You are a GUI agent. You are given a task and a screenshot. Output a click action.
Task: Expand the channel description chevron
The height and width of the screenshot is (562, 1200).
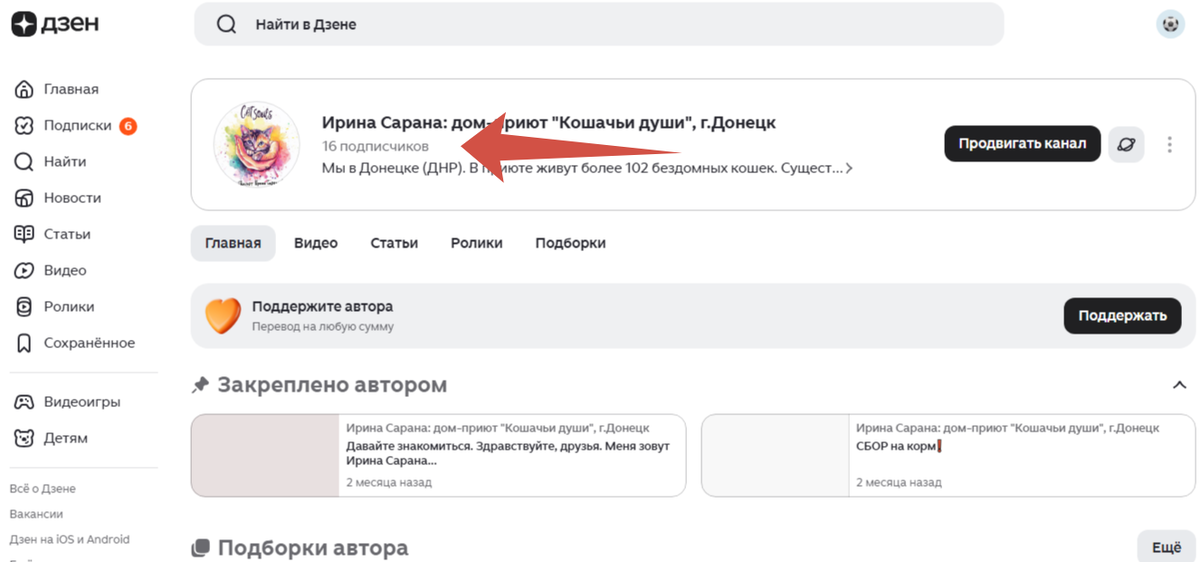pyautogui.click(x=849, y=169)
